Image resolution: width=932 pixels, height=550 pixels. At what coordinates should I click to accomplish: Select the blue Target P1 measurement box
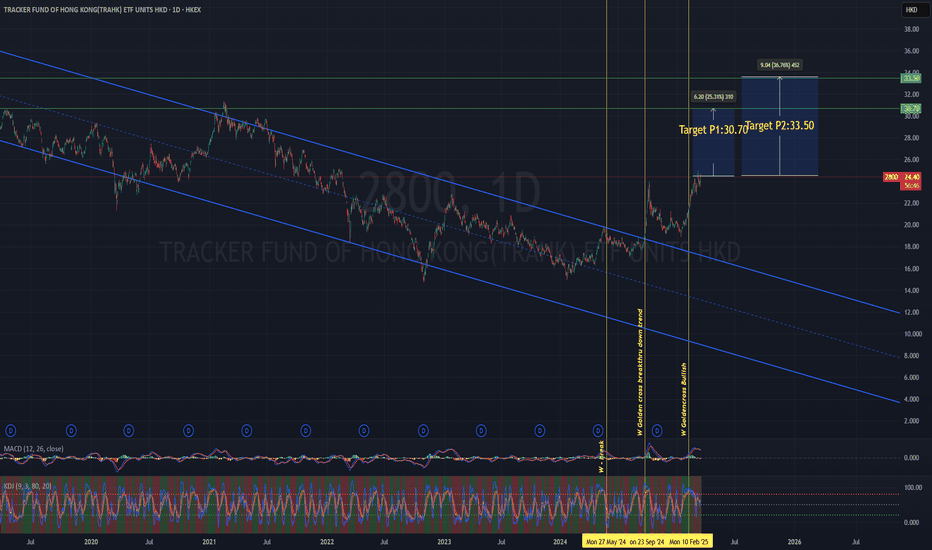coord(713,142)
